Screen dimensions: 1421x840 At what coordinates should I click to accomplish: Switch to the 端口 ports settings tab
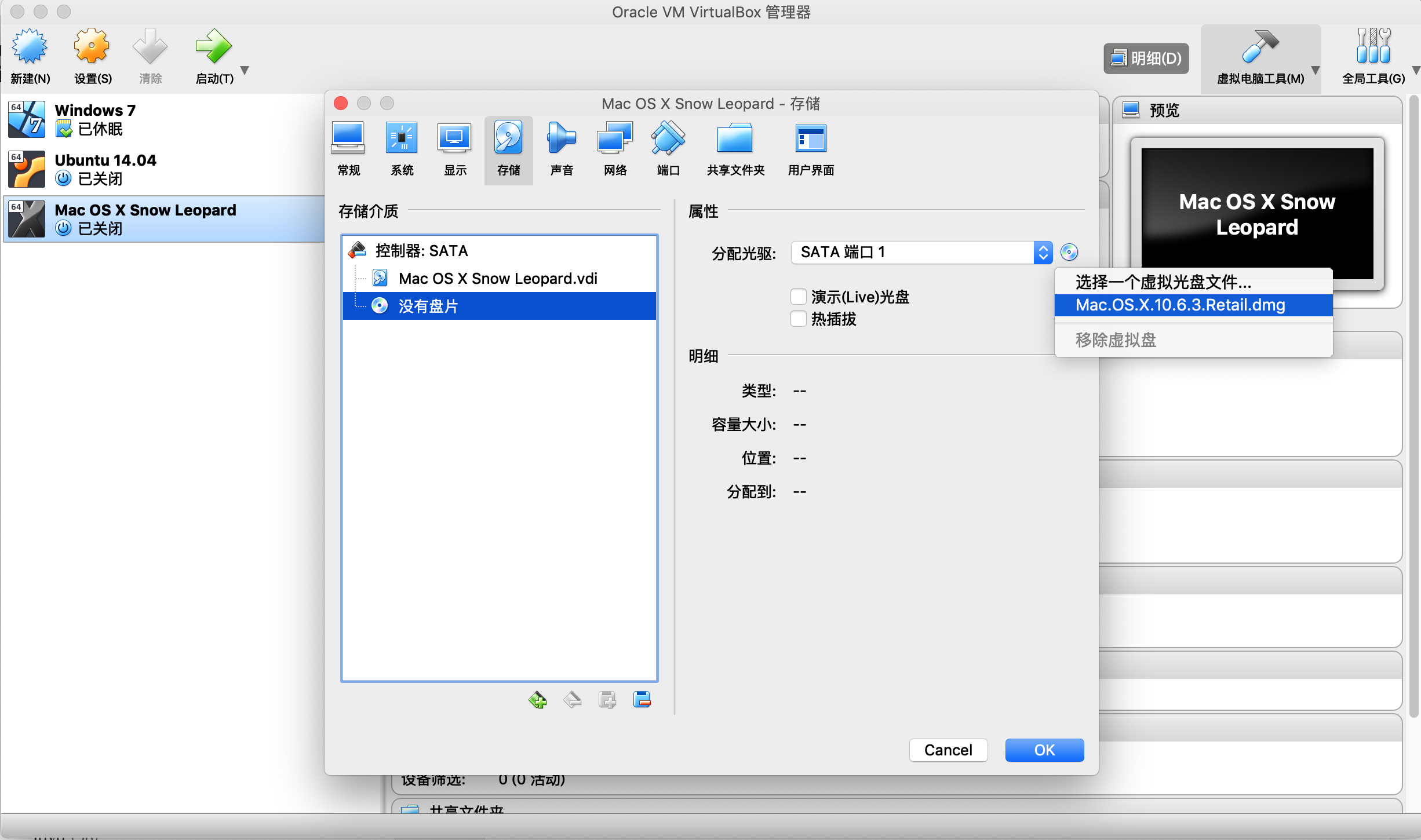pyautogui.click(x=668, y=149)
